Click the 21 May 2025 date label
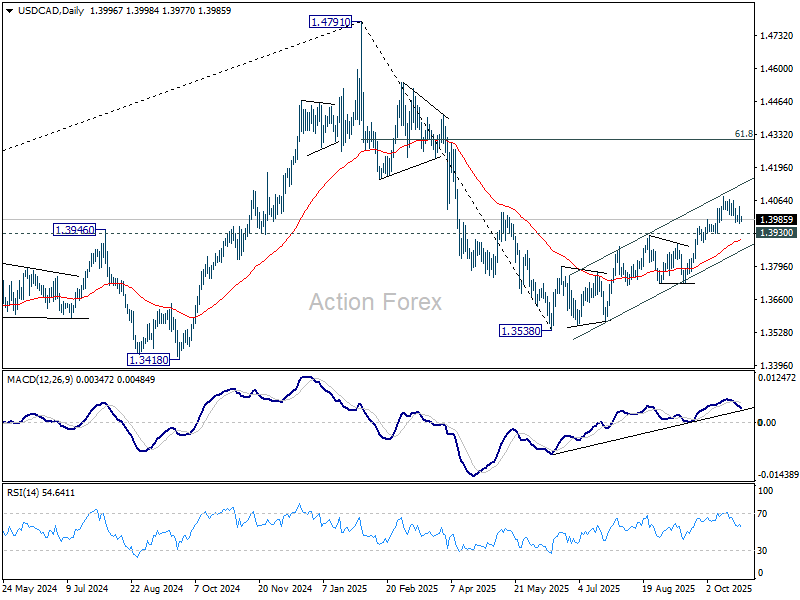This screenshot has height=600, width=800. pos(541,589)
